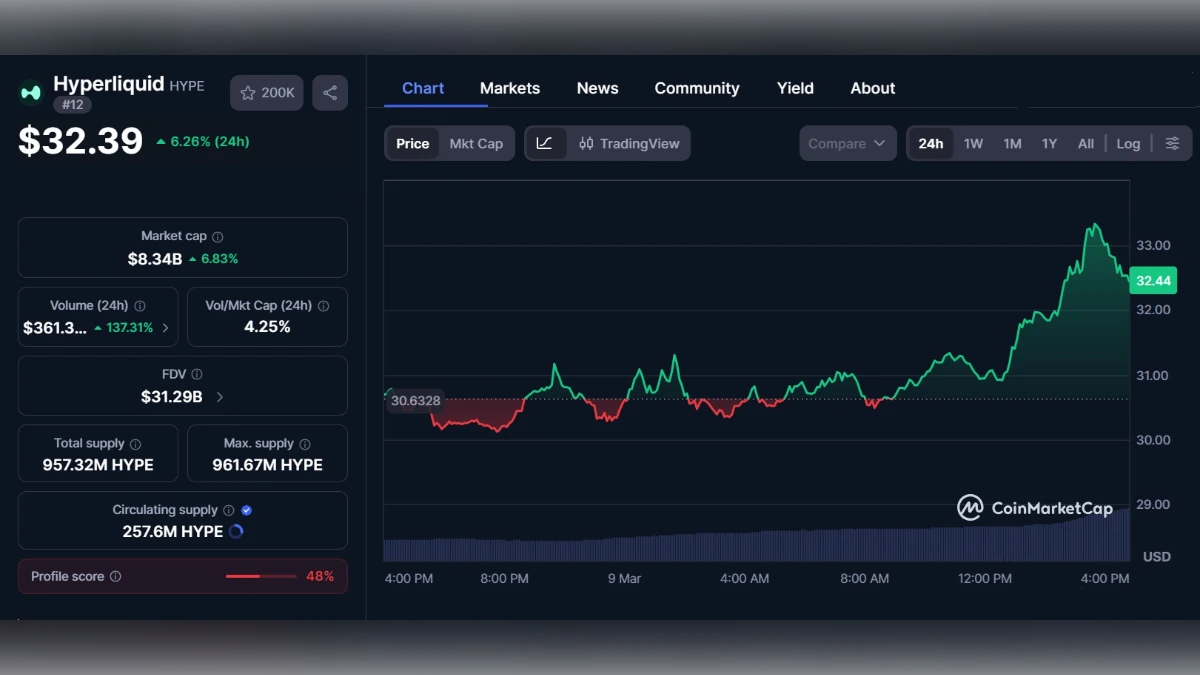Open the Community section
The width and height of the screenshot is (1200, 675).
[697, 88]
